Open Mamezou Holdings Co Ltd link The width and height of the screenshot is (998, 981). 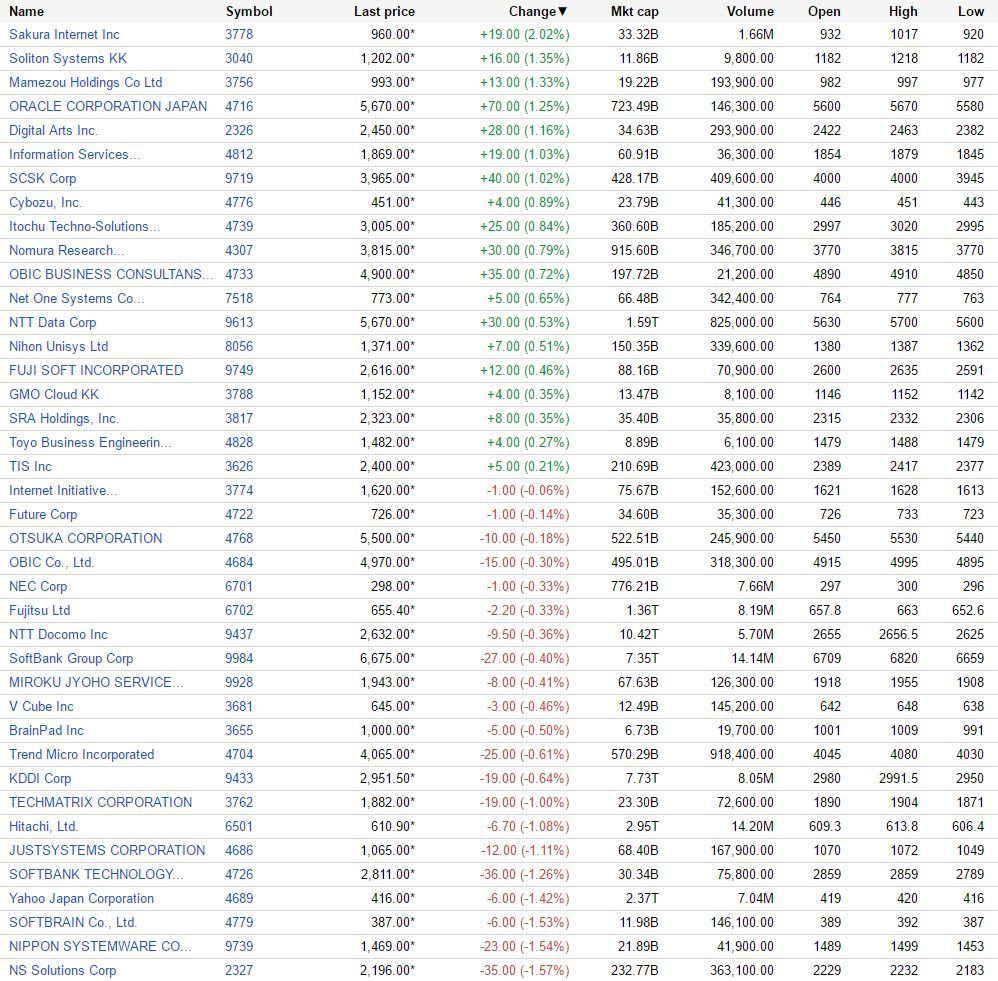pos(86,83)
